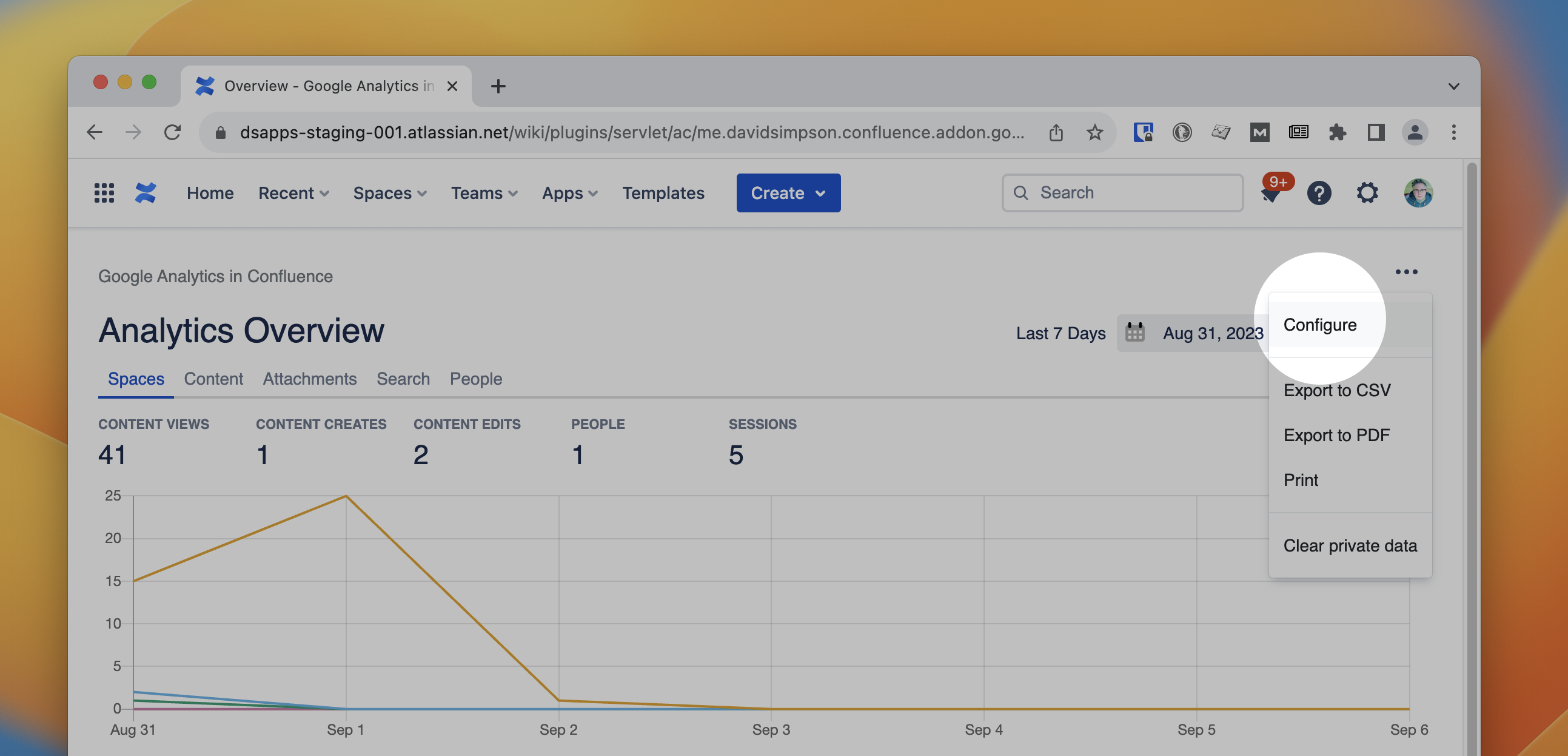Click the three-dots more actions icon
This screenshot has width=1568, height=756.
pyautogui.click(x=1406, y=272)
